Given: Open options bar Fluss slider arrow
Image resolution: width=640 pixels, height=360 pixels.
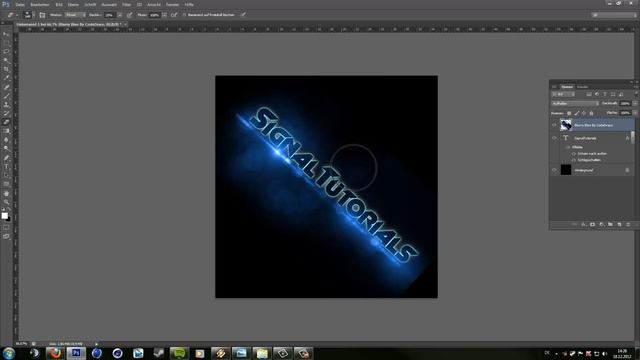Looking at the screenshot, I should click(164, 15).
